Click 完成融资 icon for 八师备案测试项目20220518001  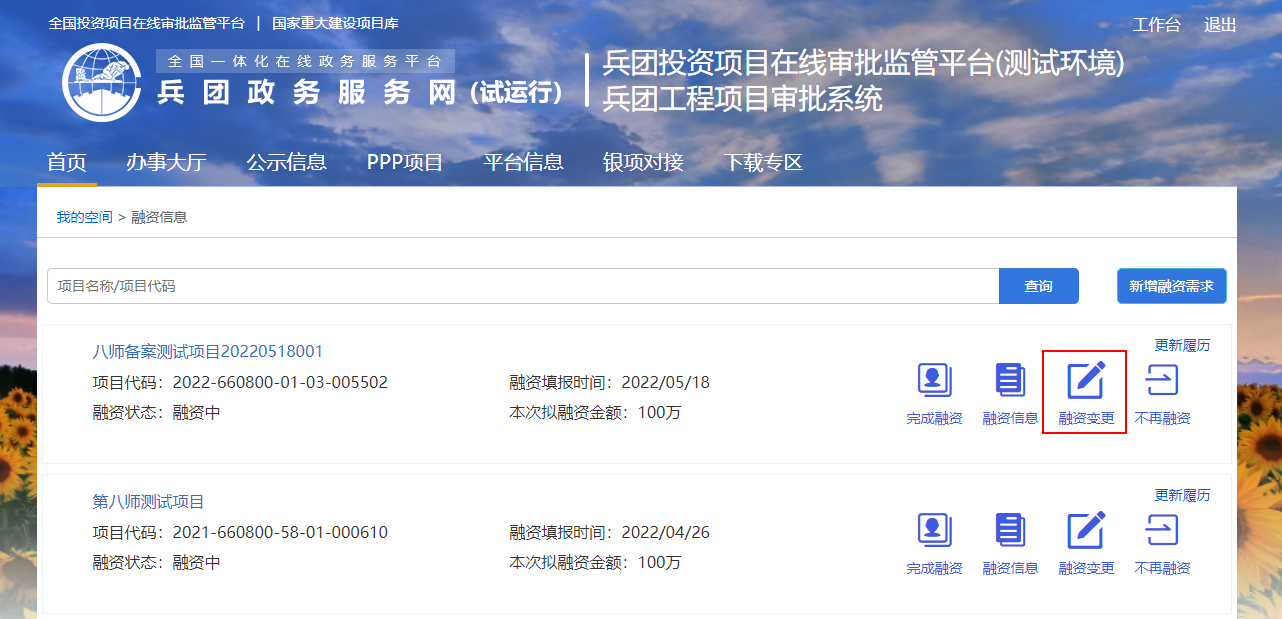(x=934, y=381)
